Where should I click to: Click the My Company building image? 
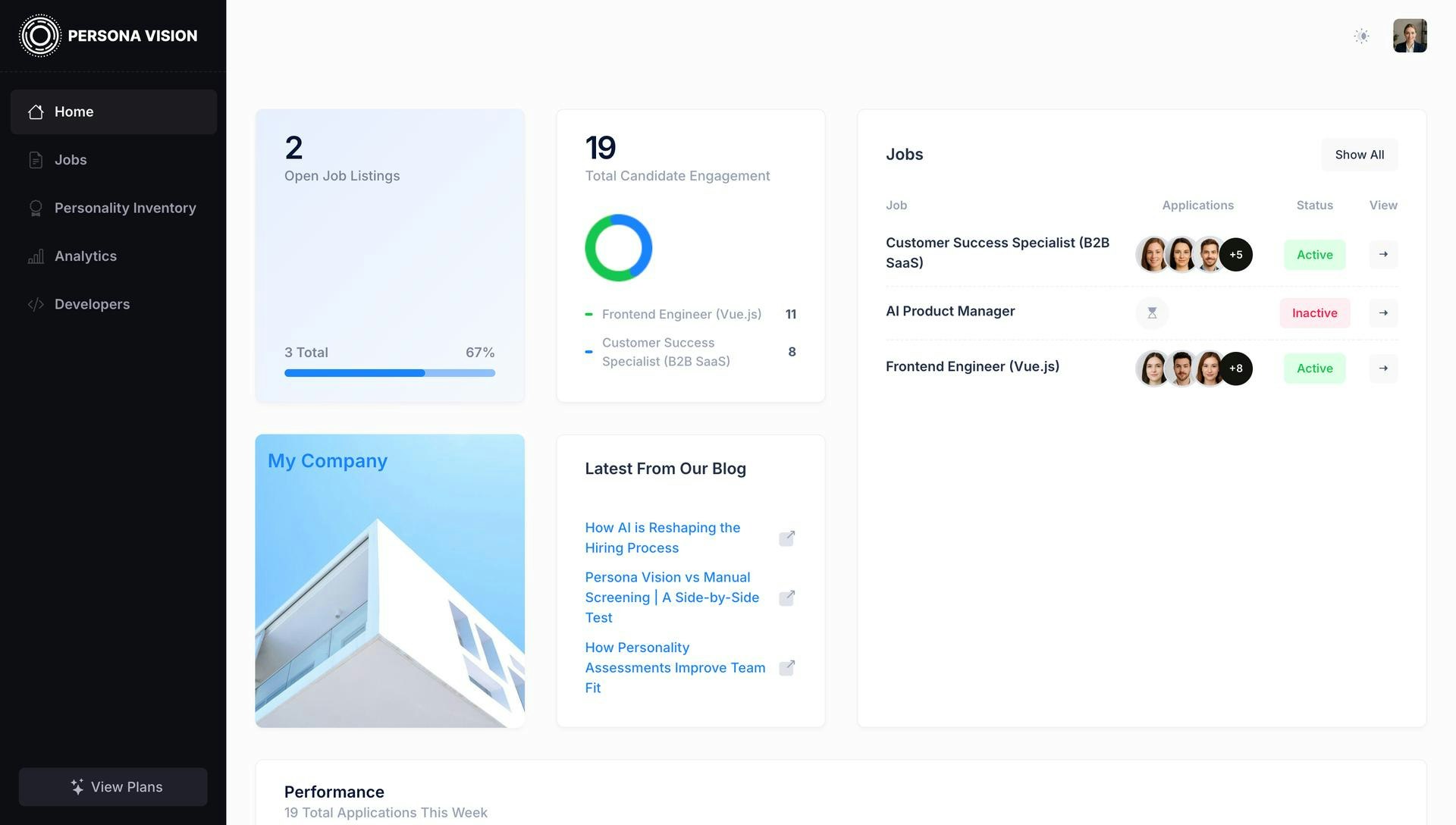click(389, 599)
